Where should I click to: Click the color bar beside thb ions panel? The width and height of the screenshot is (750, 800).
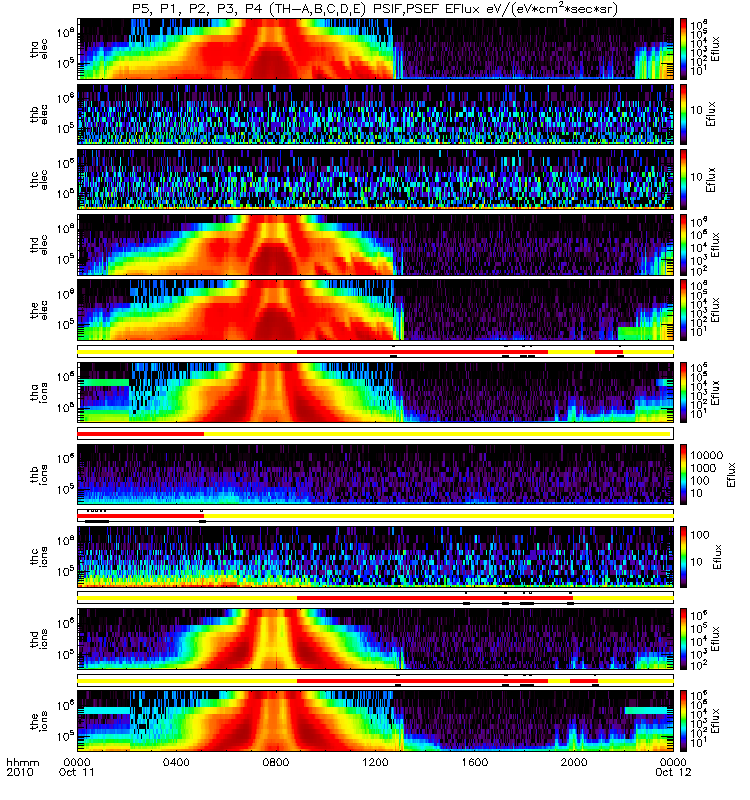(684, 474)
